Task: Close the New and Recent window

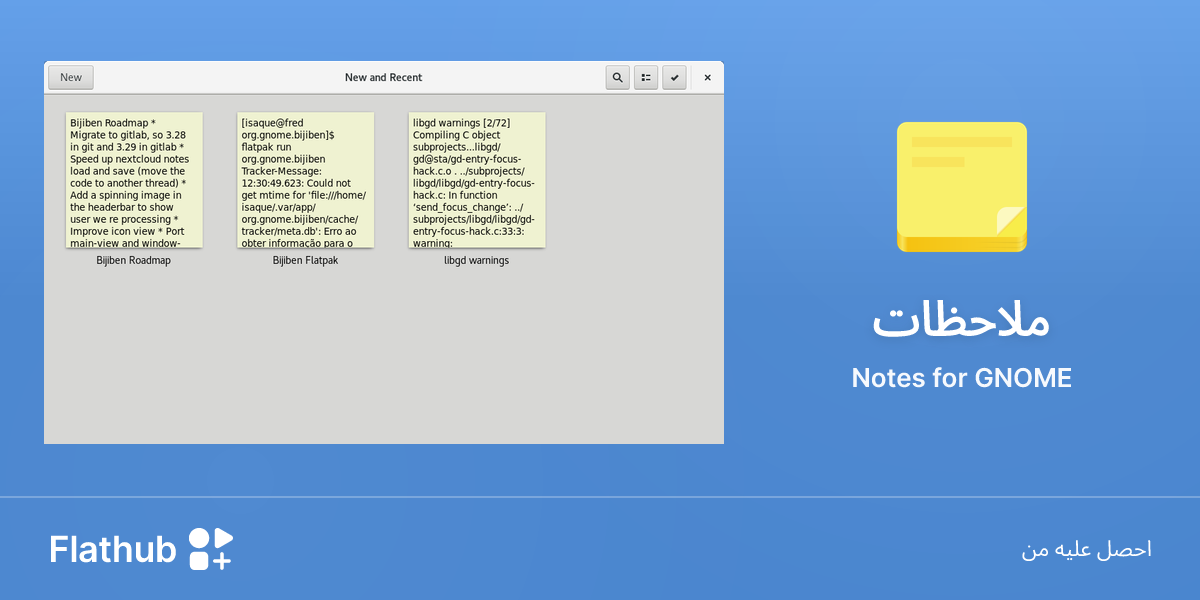Action: click(707, 78)
